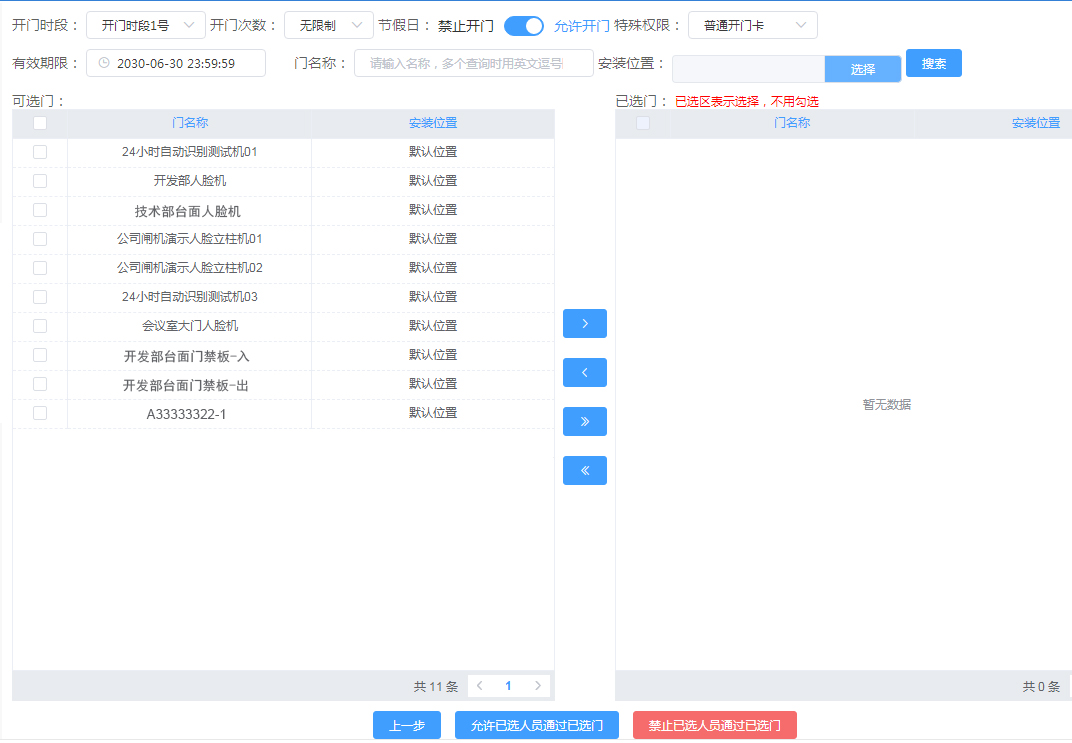
Task: Click the move-all-right double arrow button
Action: (585, 422)
